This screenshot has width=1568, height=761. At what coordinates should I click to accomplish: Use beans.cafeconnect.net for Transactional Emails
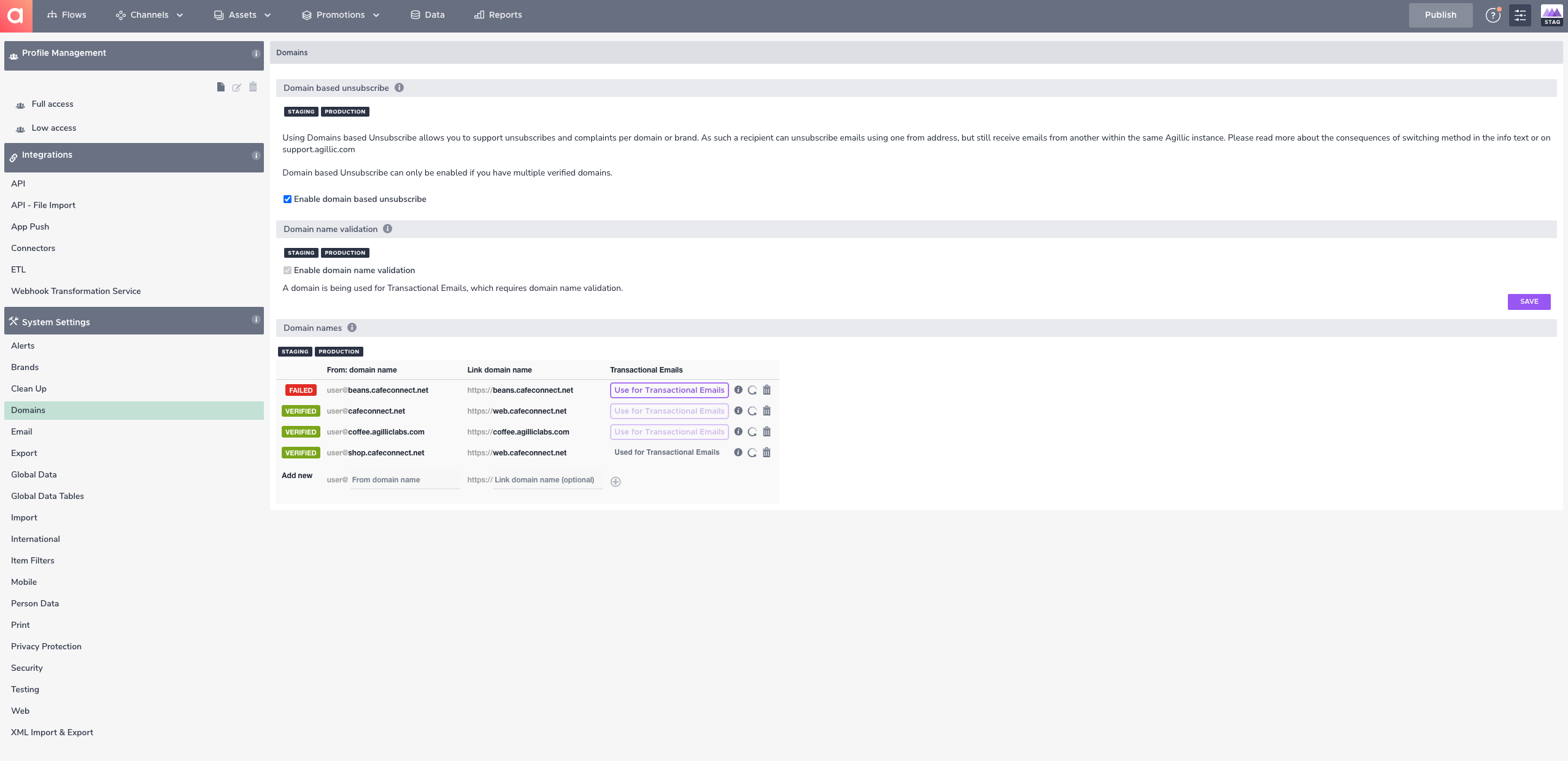pos(669,390)
